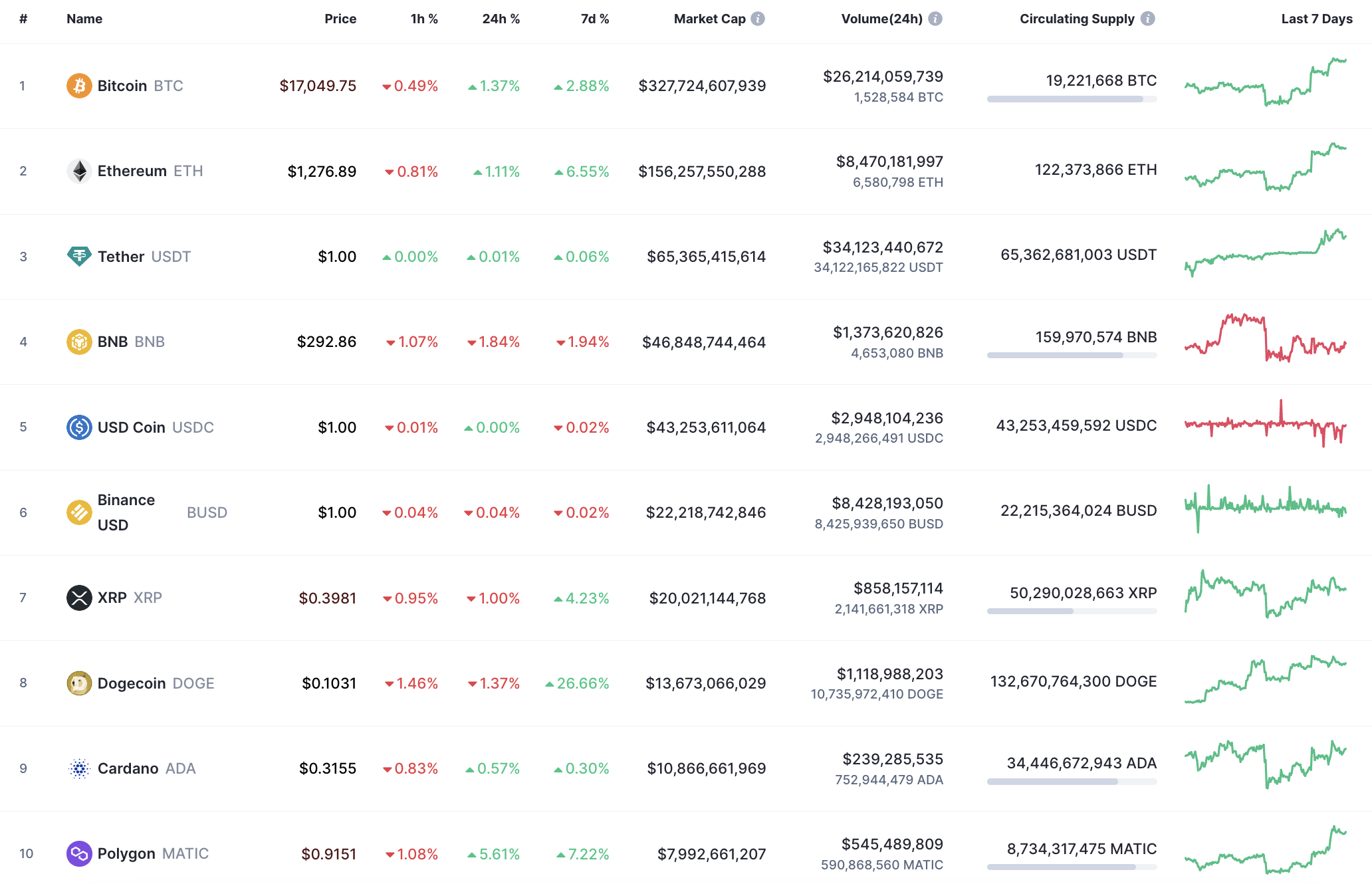
Task: Click the Volume(24h) info tooltip icon
Action: (x=937, y=19)
